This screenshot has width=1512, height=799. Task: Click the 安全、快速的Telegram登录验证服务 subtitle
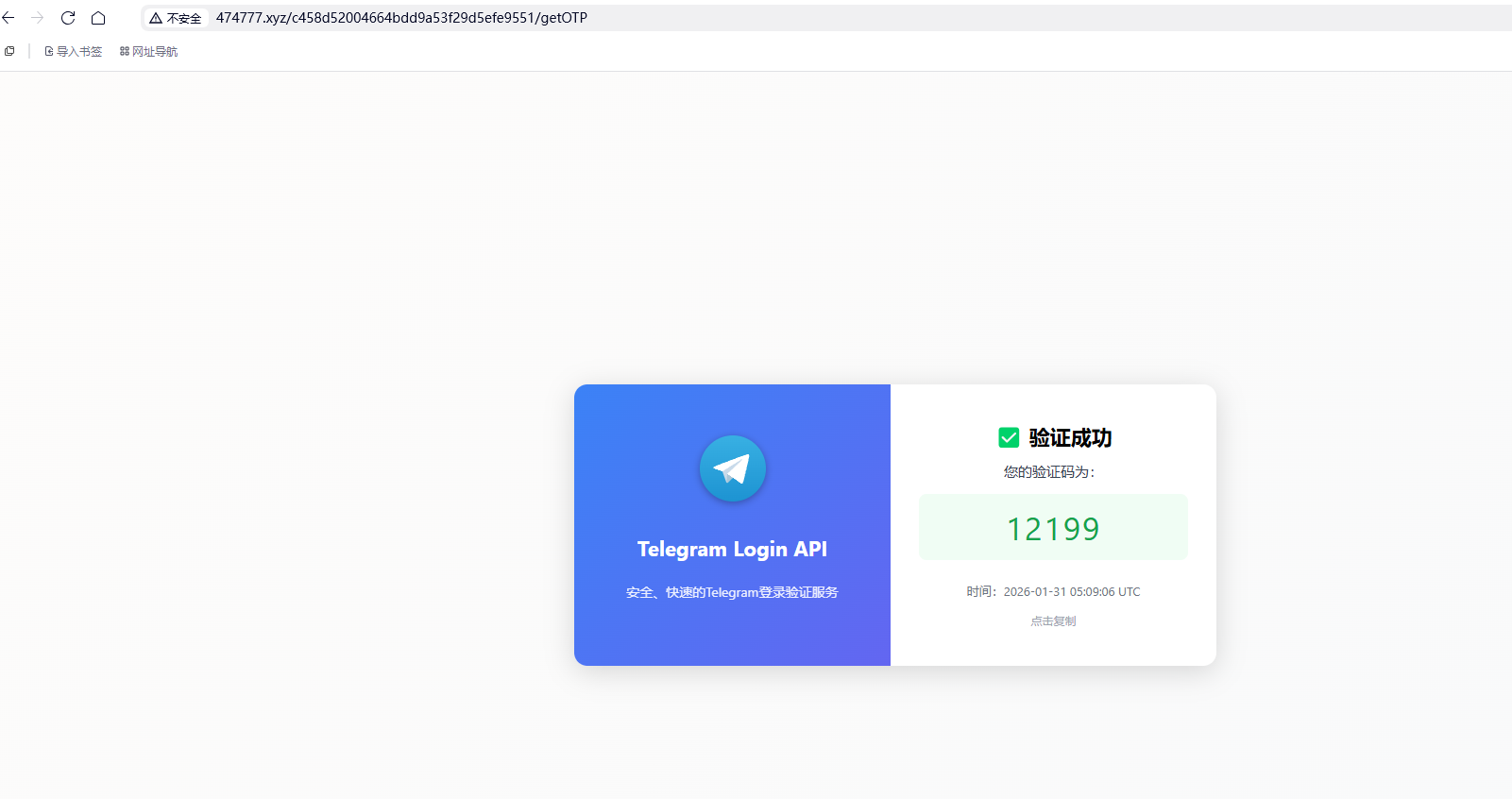[x=732, y=592]
